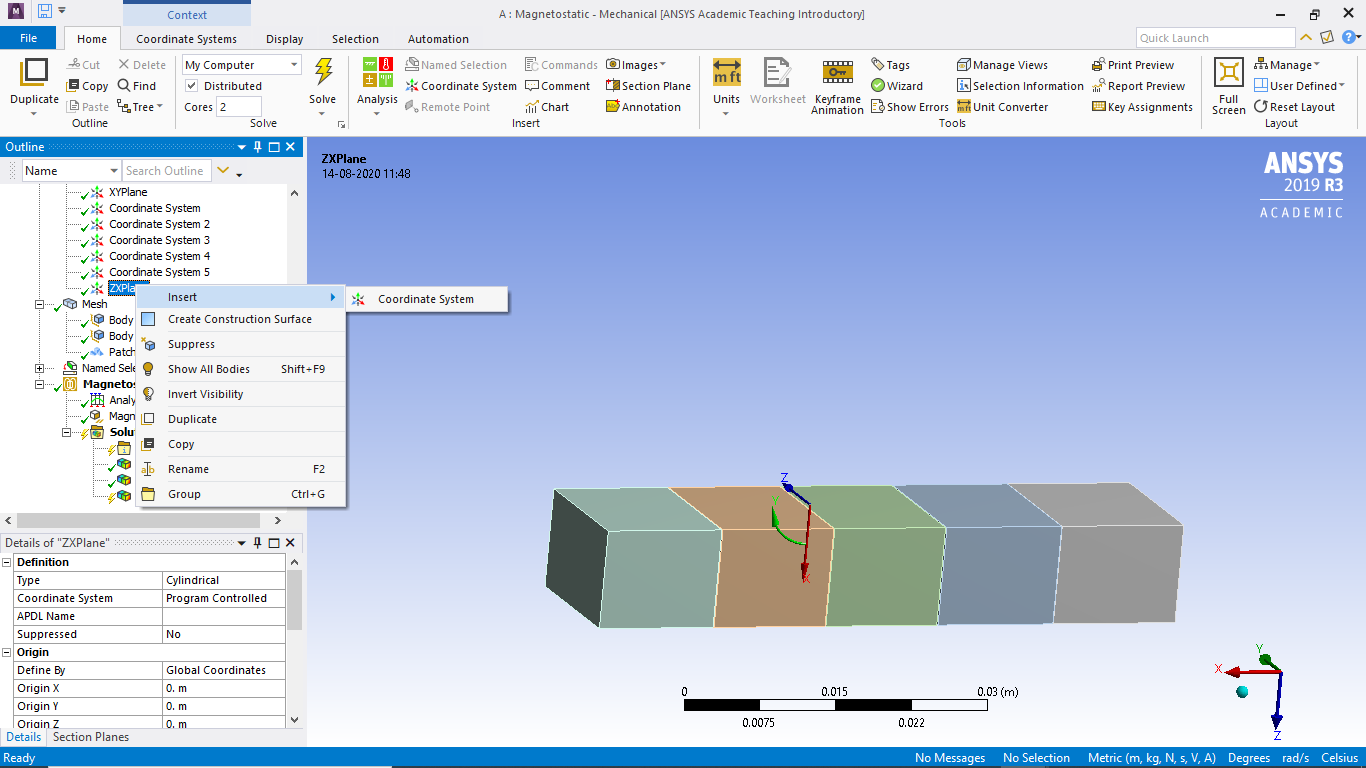The width and height of the screenshot is (1366, 768).
Task: Insert a Chart
Action: click(x=547, y=107)
